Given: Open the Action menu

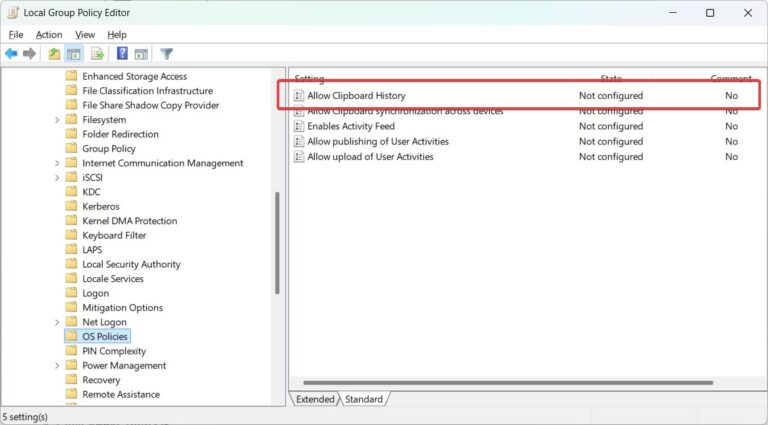Looking at the screenshot, I should (x=49, y=35).
